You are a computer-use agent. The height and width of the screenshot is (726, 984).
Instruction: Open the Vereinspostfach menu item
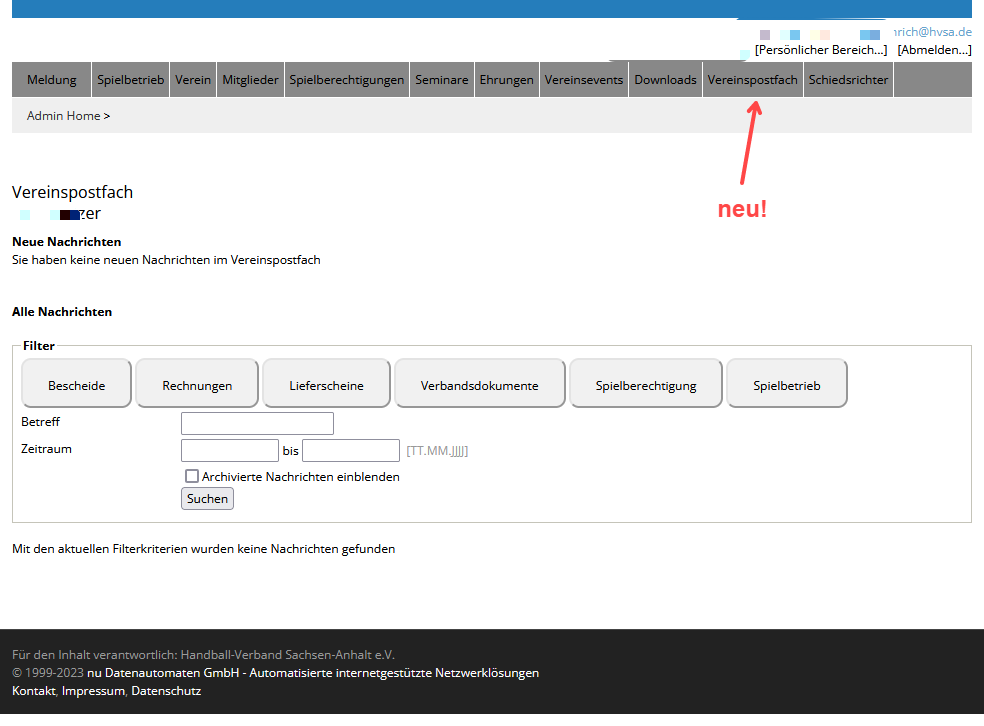pos(752,80)
